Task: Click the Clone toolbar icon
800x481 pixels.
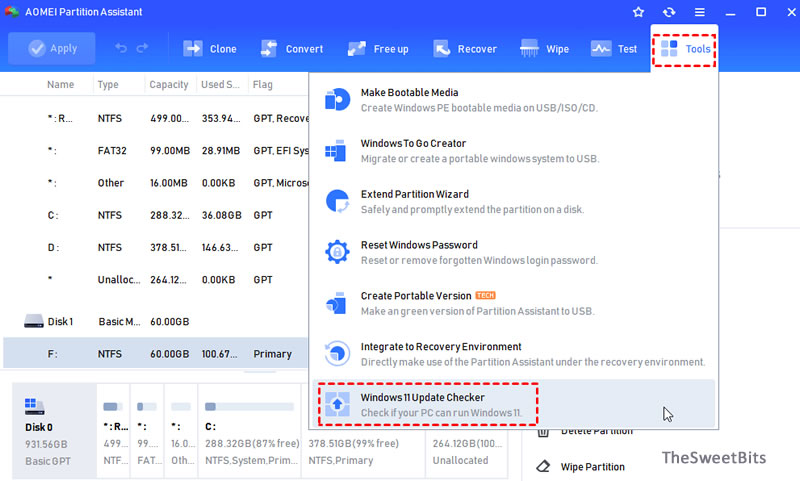Action: coord(193,48)
